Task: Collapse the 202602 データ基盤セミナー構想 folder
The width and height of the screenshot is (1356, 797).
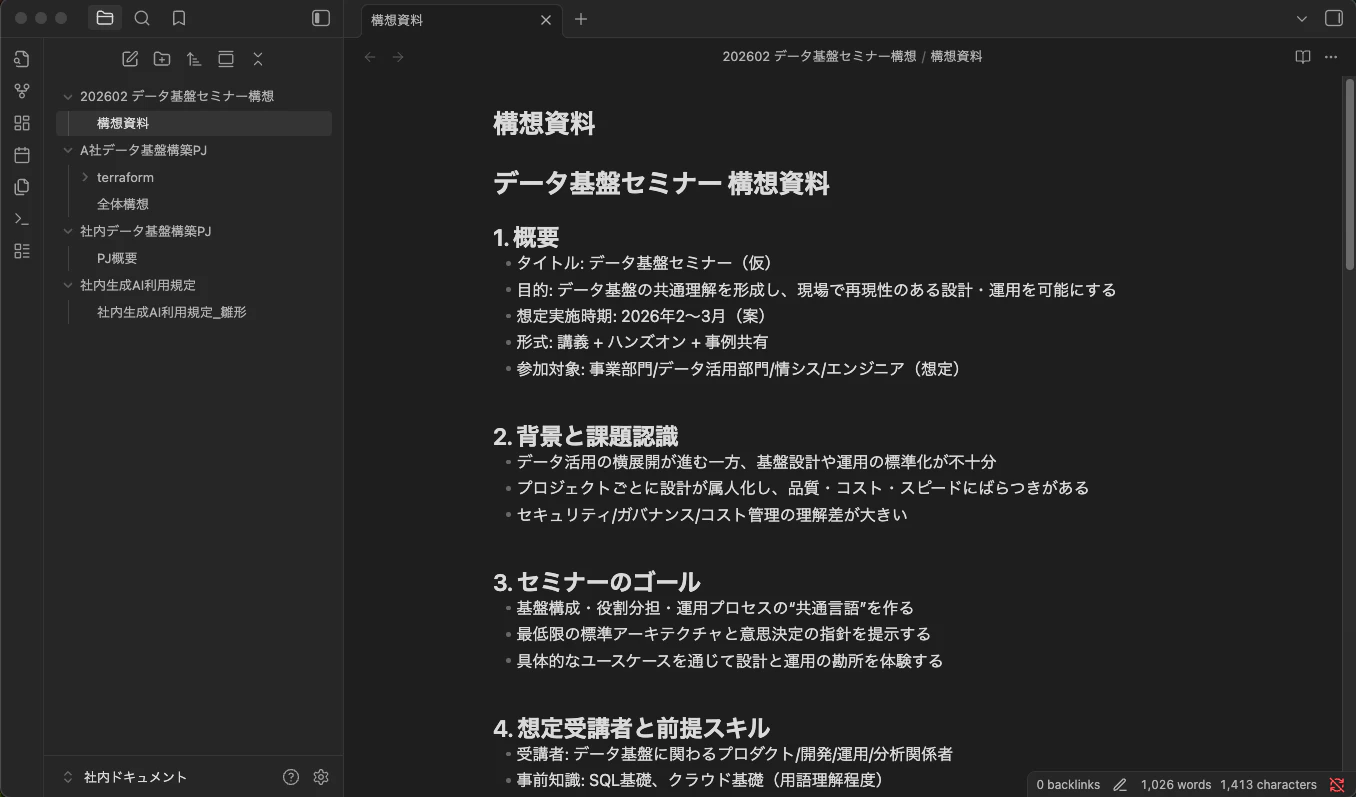Action: coord(68,96)
